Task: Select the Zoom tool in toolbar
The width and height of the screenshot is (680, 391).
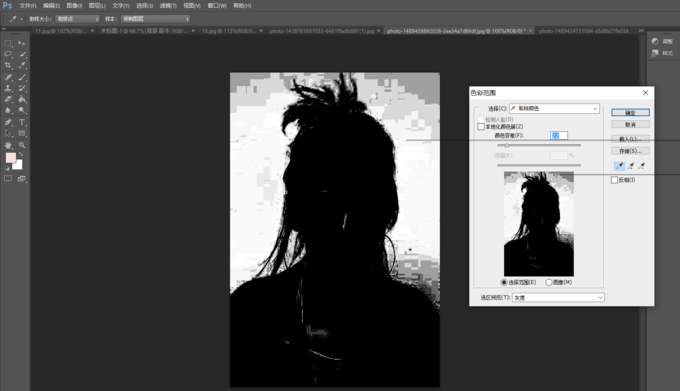Action: click(22, 145)
